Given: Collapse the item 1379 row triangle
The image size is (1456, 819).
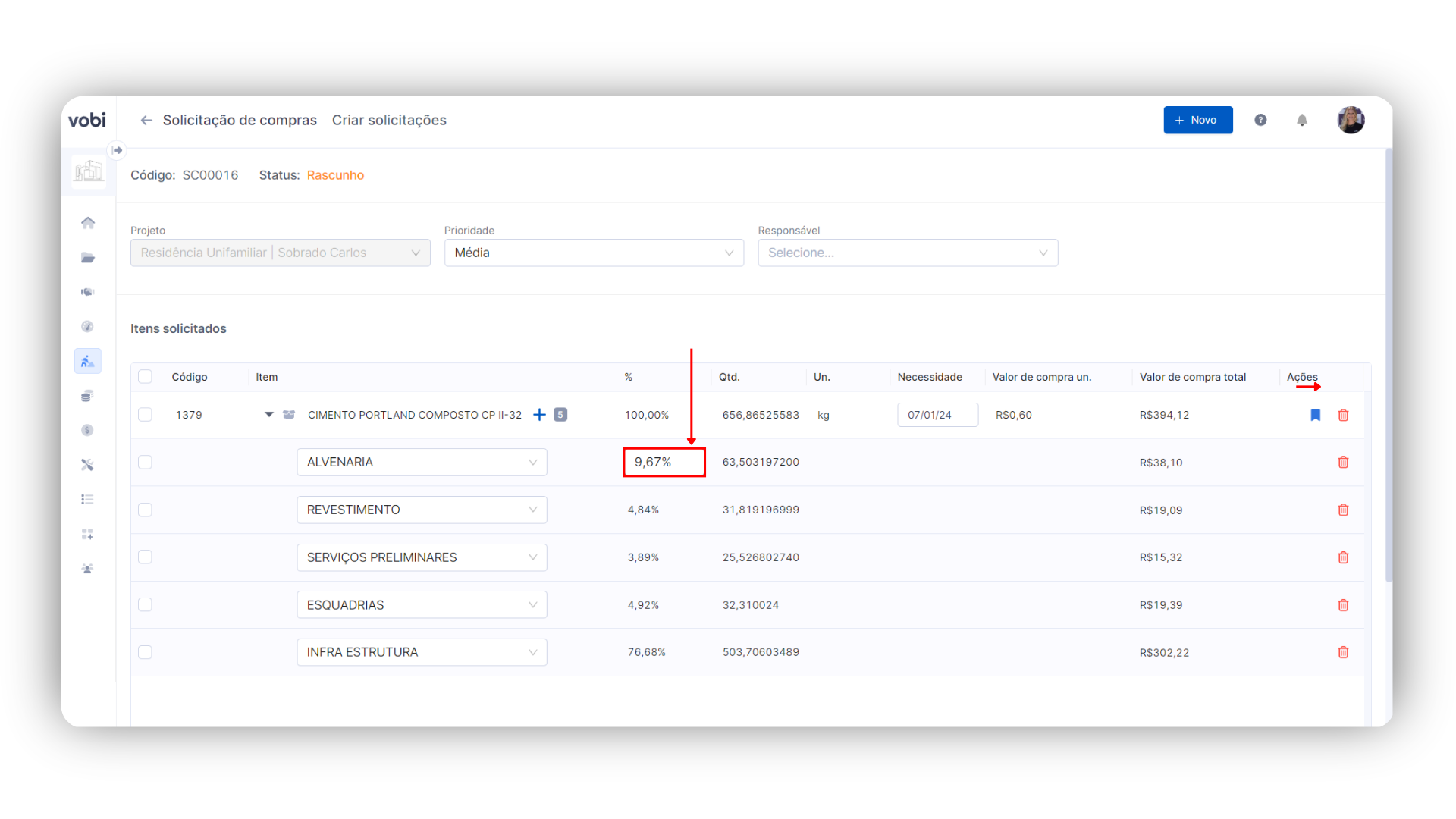Looking at the screenshot, I should pyautogui.click(x=268, y=415).
